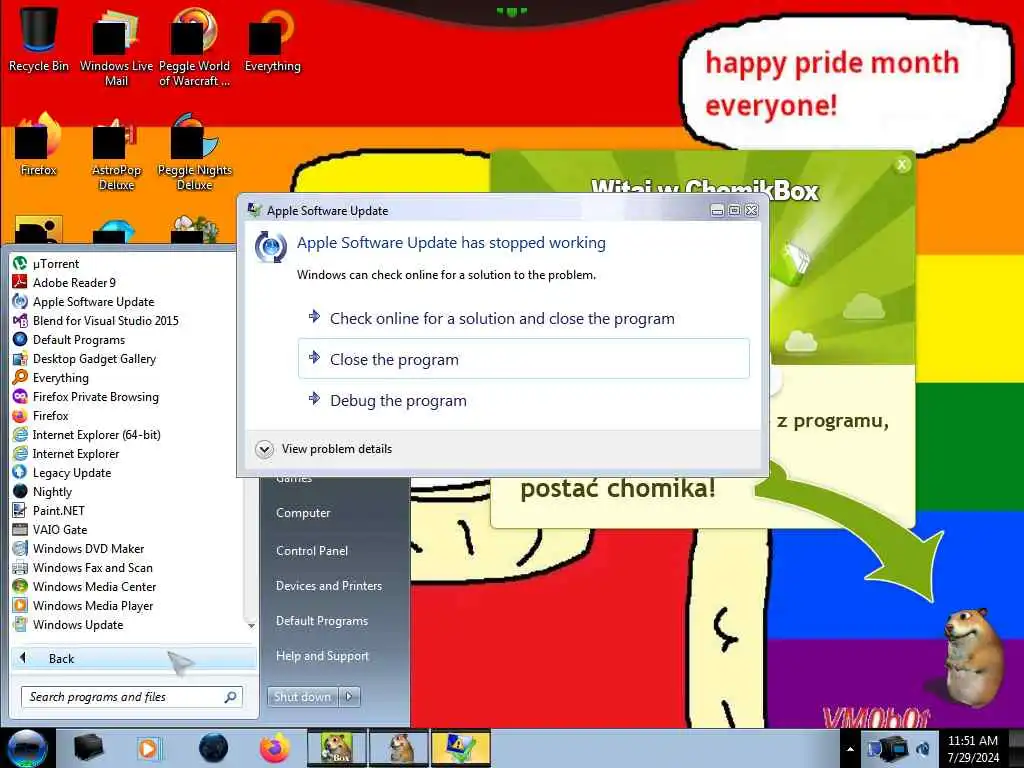Open Devices and Printers

pyautogui.click(x=328, y=586)
